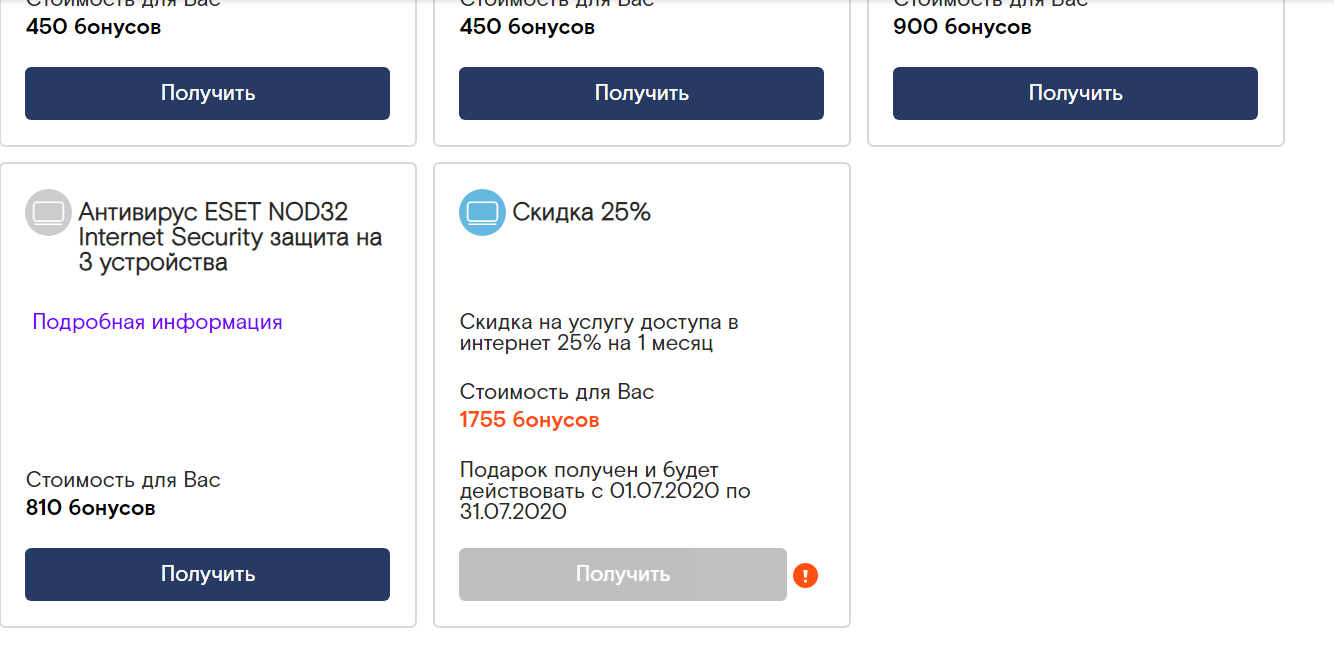Click 450 бонусов text in the middle card

[528, 27]
